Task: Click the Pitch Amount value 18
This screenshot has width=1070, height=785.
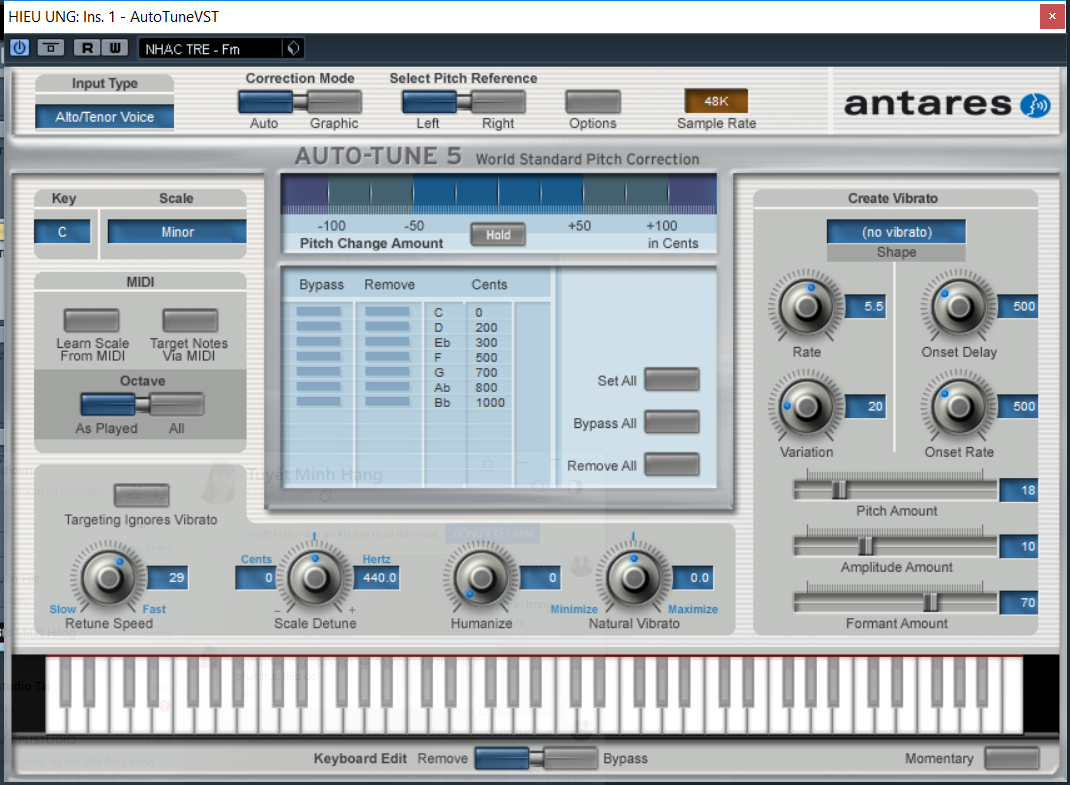Action: click(x=1020, y=490)
